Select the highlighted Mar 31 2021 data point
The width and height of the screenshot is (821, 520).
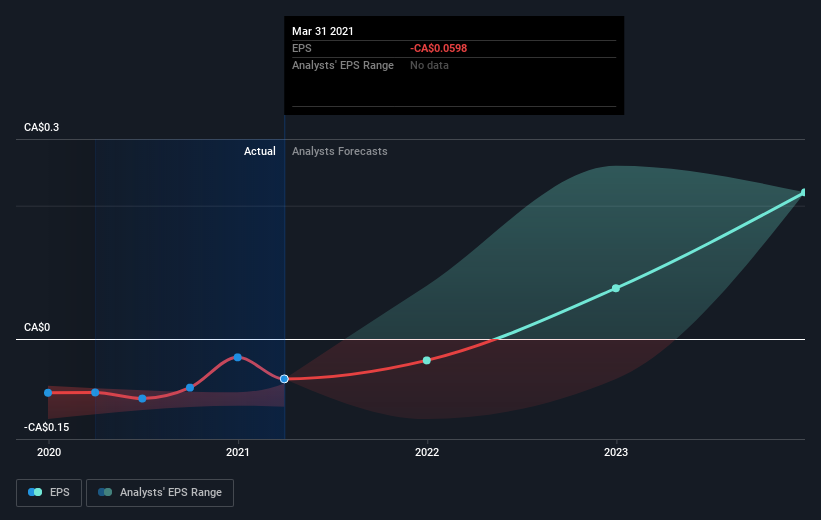(284, 379)
